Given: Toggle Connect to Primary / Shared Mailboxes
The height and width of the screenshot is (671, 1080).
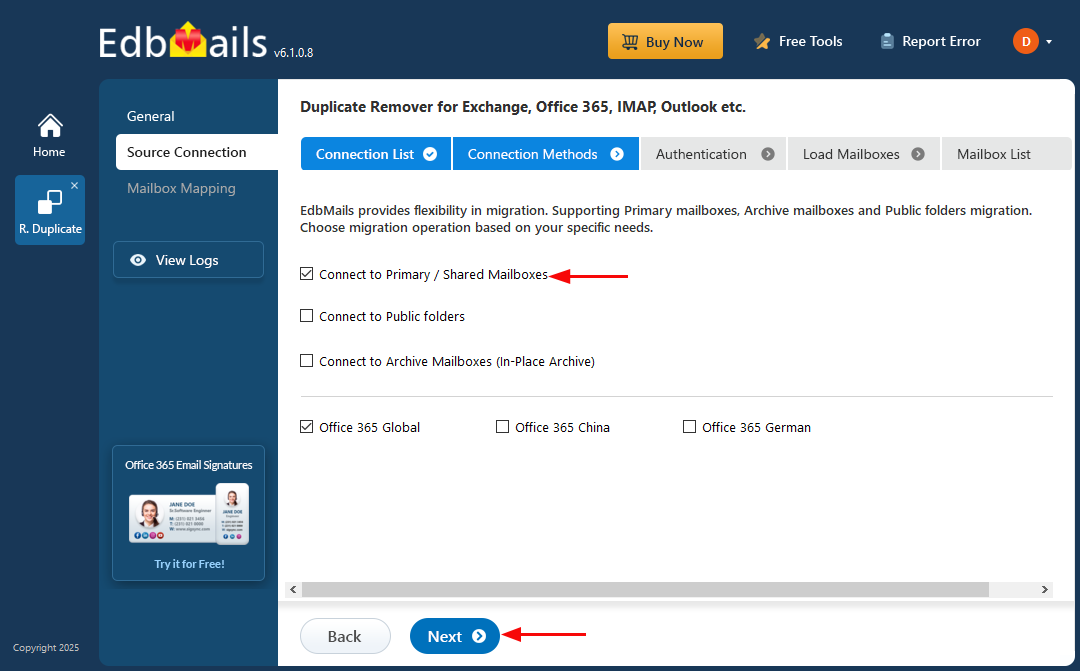Looking at the screenshot, I should pyautogui.click(x=307, y=274).
